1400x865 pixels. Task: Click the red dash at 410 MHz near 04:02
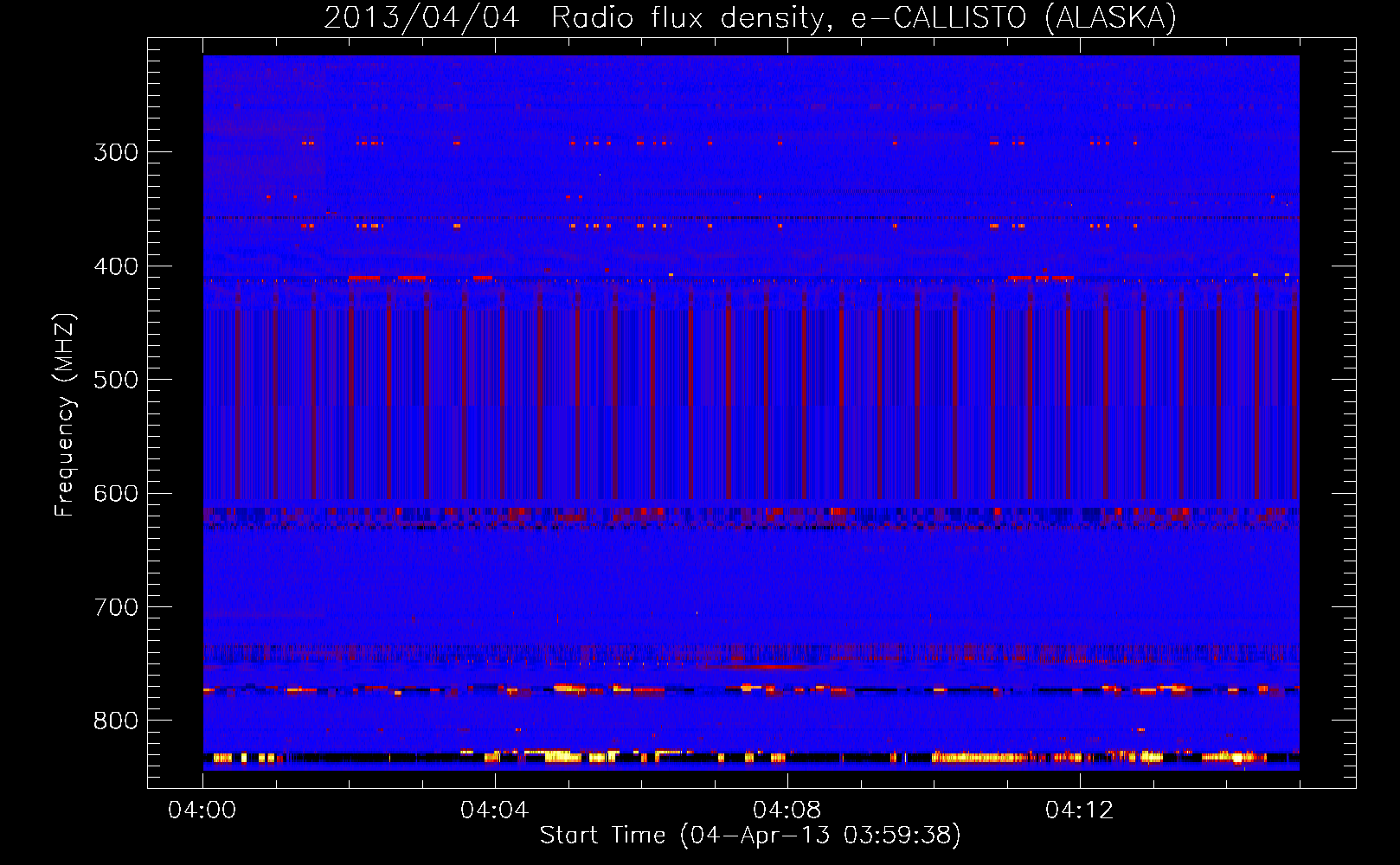click(x=364, y=278)
